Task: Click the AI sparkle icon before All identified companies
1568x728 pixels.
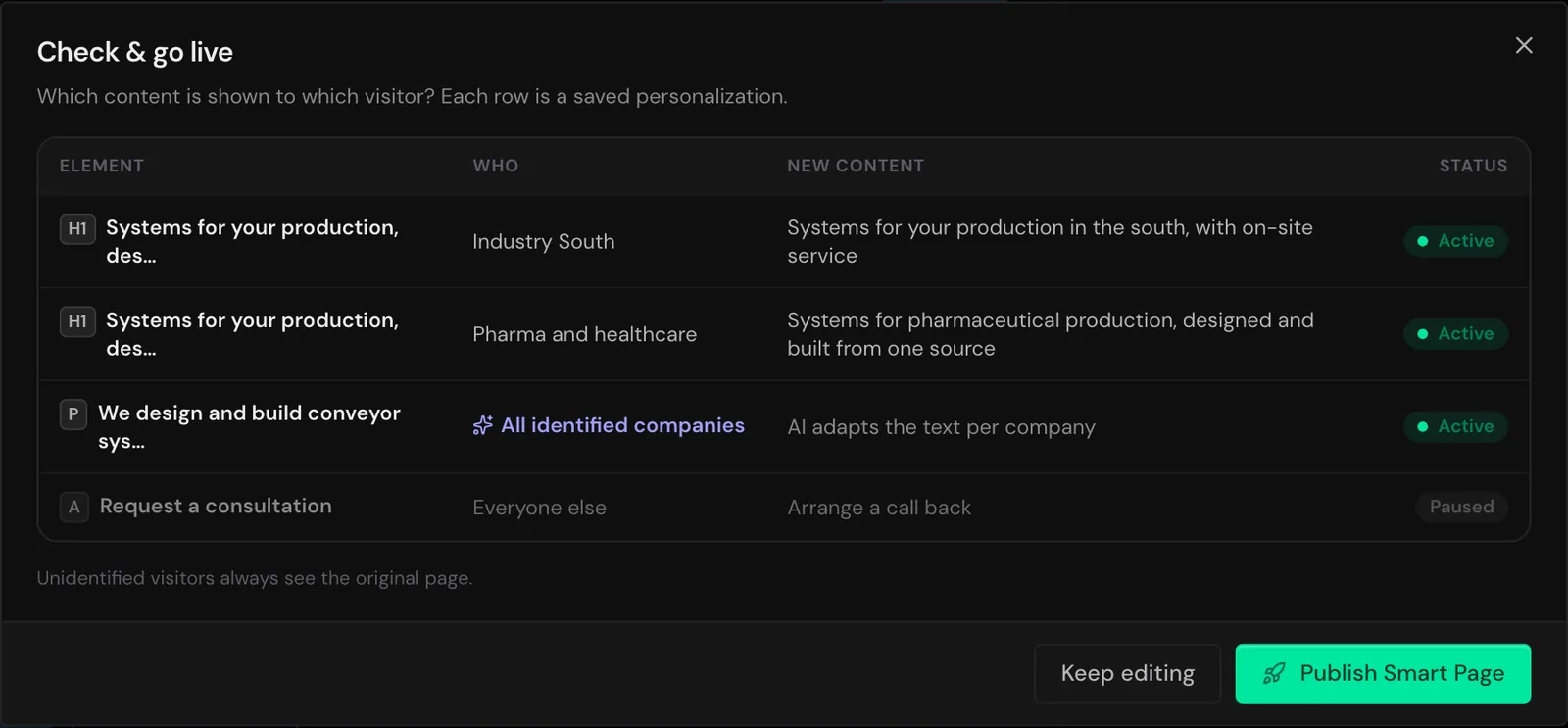Action: pos(482,425)
